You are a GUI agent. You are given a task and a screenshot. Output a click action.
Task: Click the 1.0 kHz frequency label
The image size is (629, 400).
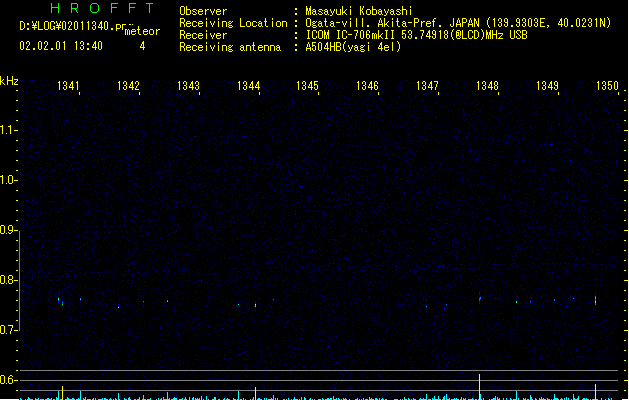[x=7, y=179]
